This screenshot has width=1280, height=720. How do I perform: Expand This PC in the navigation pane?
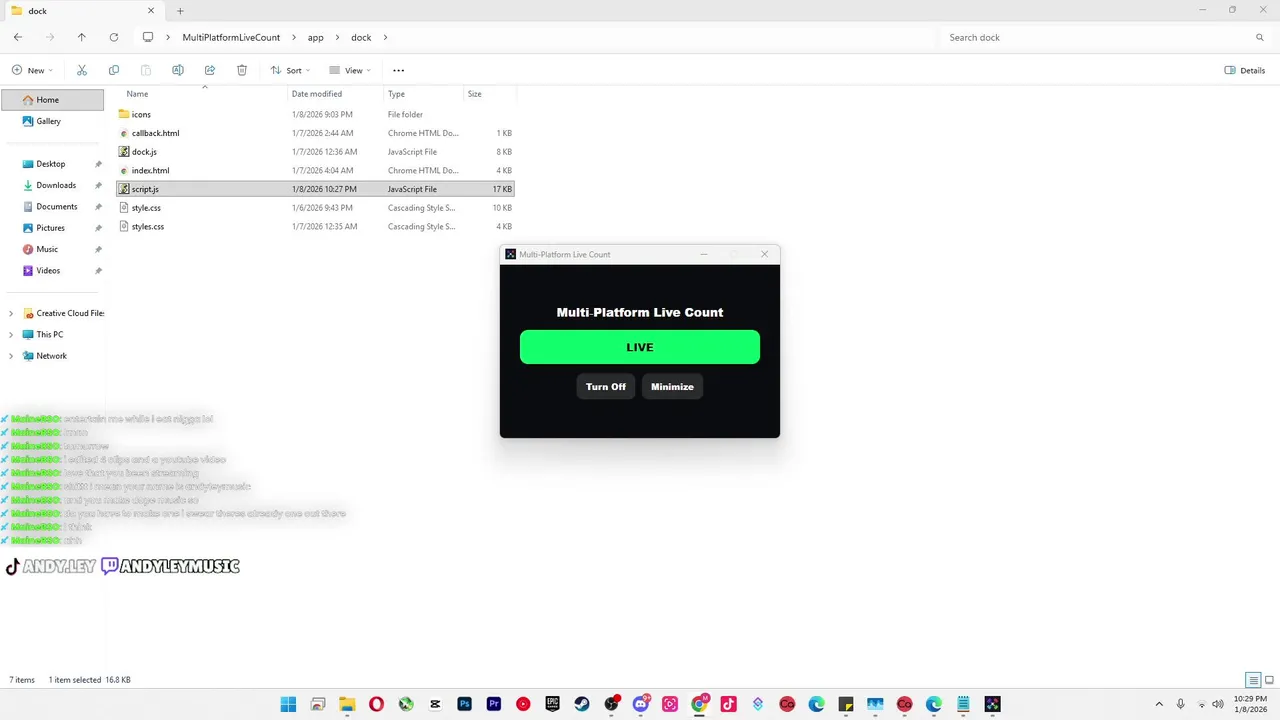[x=11, y=335]
